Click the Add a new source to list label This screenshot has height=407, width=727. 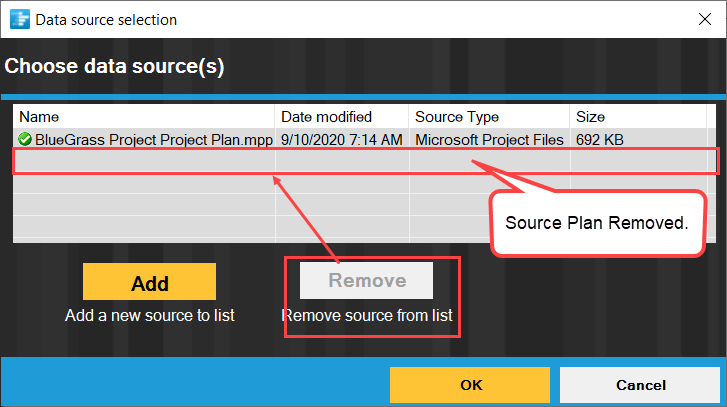[x=150, y=315]
